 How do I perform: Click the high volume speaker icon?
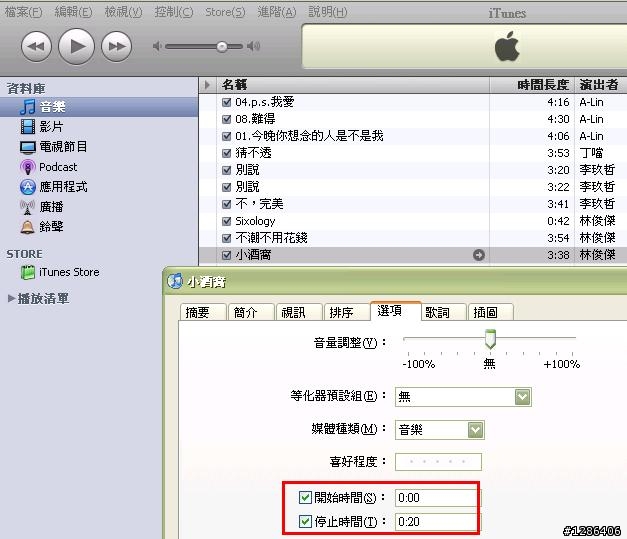(254, 46)
